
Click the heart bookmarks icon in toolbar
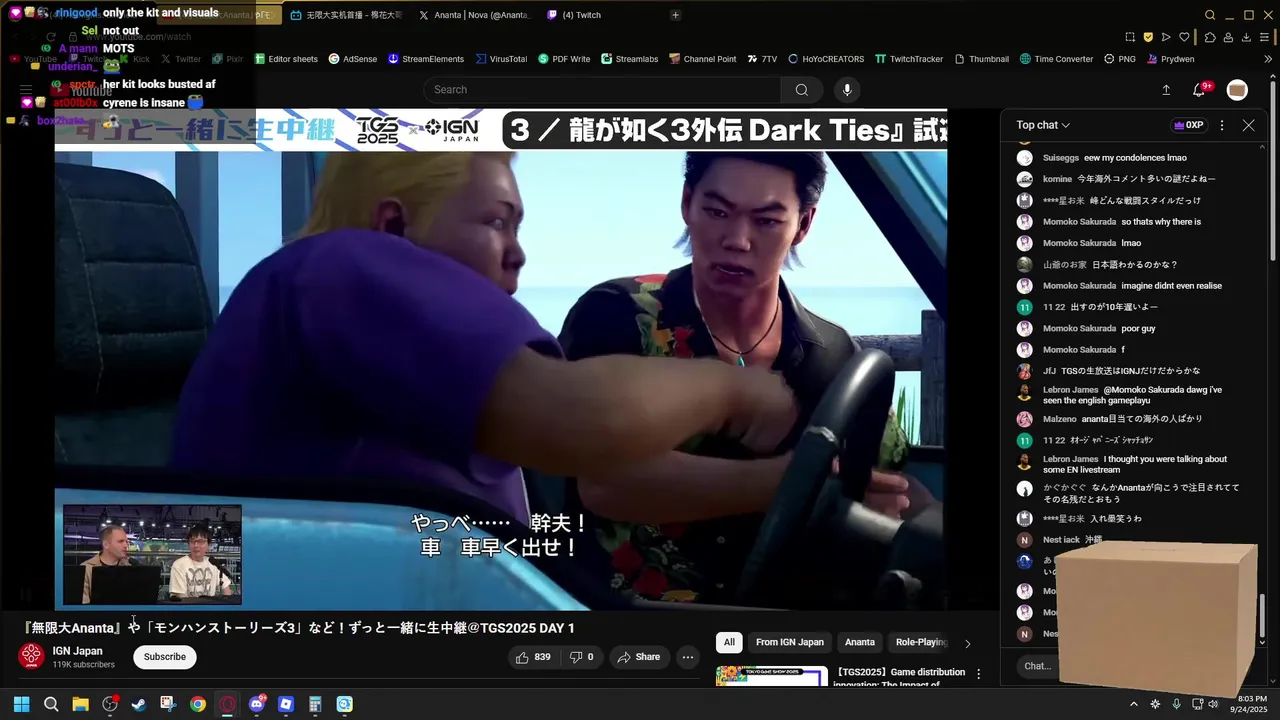coord(1184,37)
